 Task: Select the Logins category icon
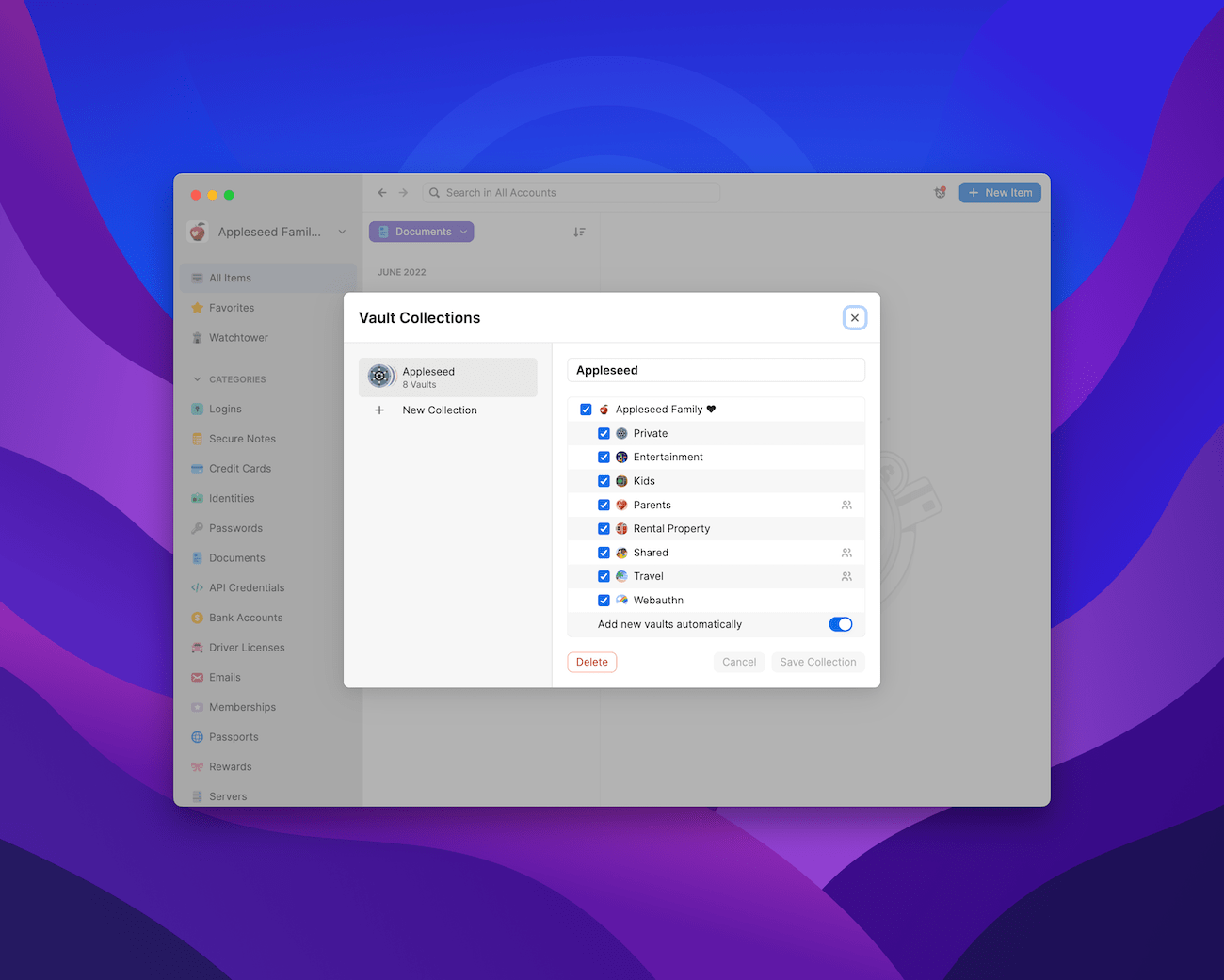(198, 409)
